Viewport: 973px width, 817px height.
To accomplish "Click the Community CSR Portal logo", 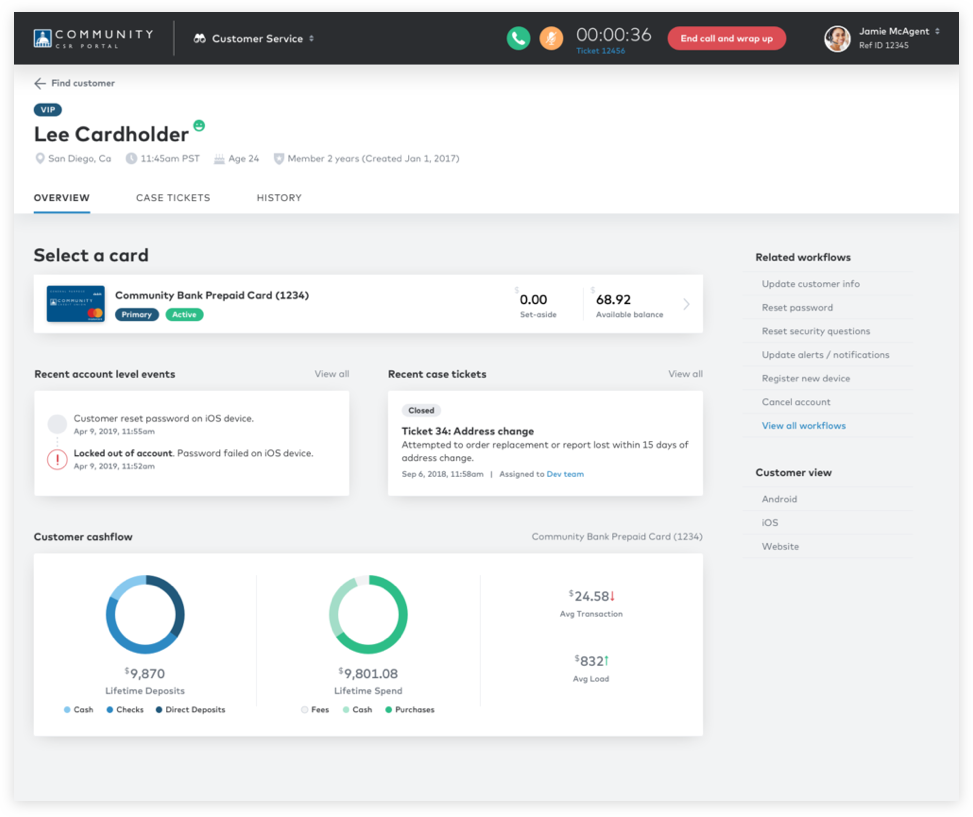I will point(93,38).
